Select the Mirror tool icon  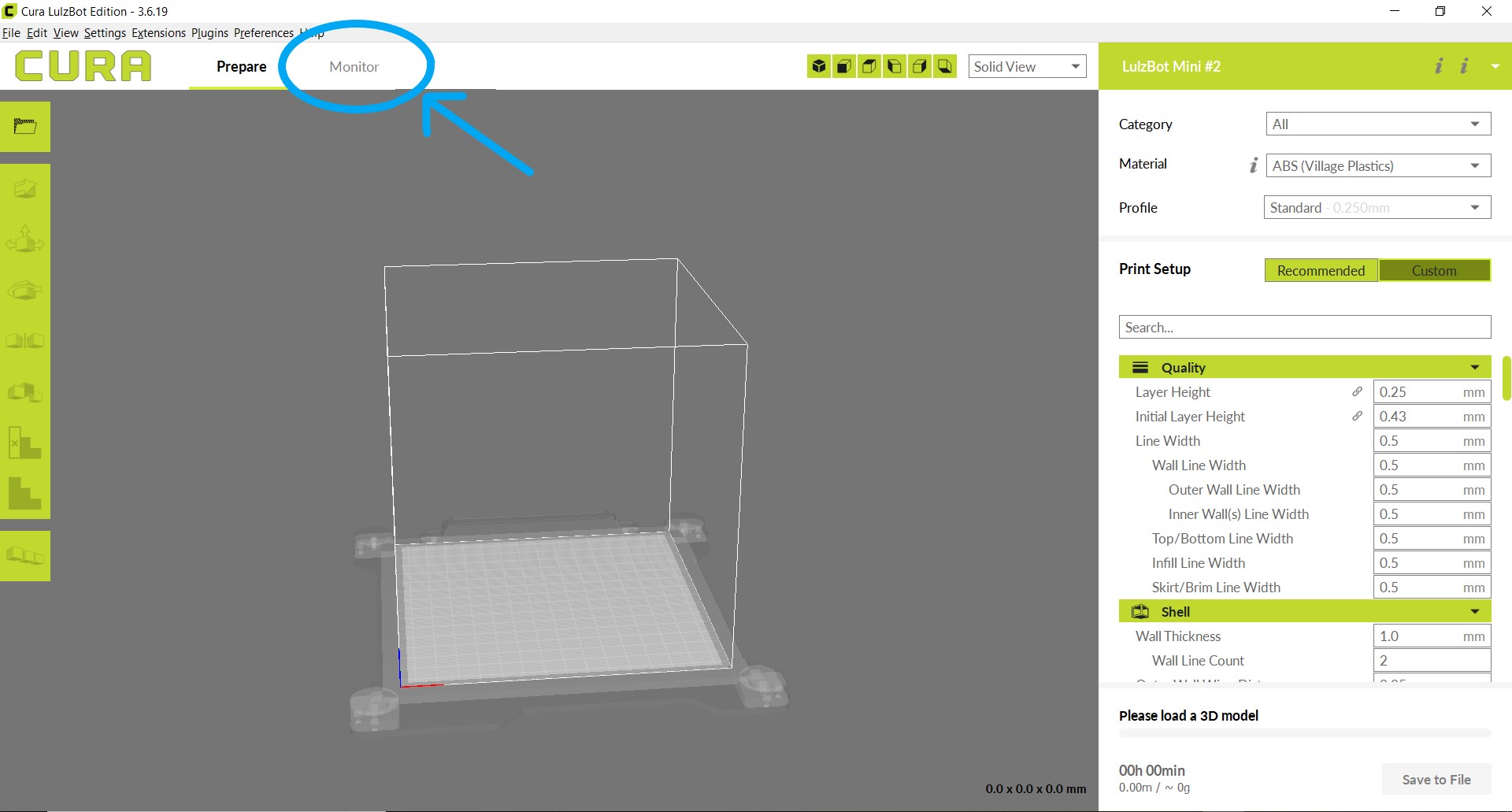(25, 340)
